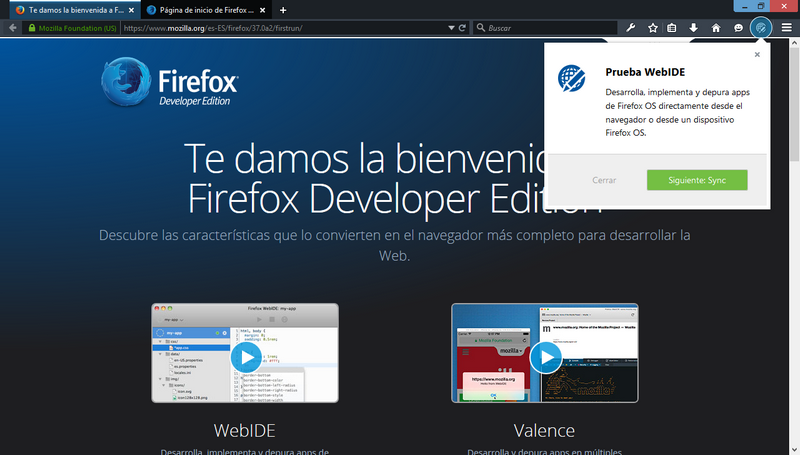The width and height of the screenshot is (800, 455).
Task: Click the bookmark star icon
Action: tap(653, 28)
